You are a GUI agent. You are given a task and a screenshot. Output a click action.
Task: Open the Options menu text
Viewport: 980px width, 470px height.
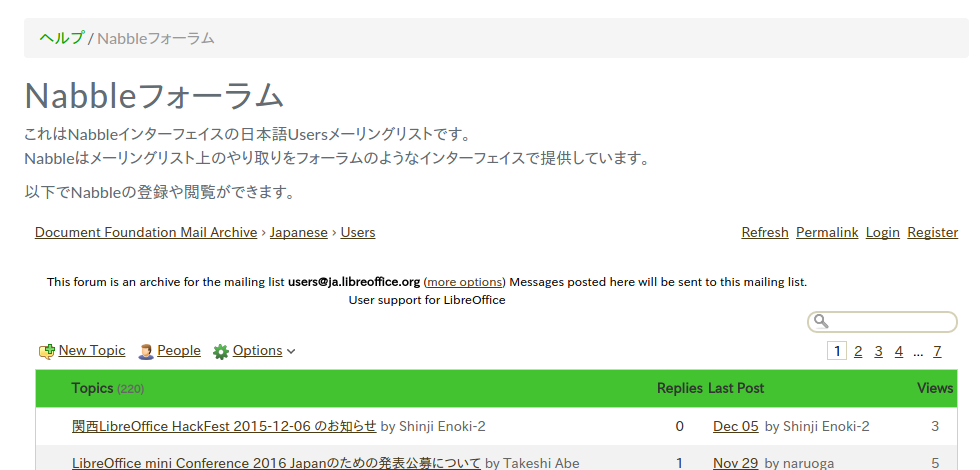click(x=258, y=351)
